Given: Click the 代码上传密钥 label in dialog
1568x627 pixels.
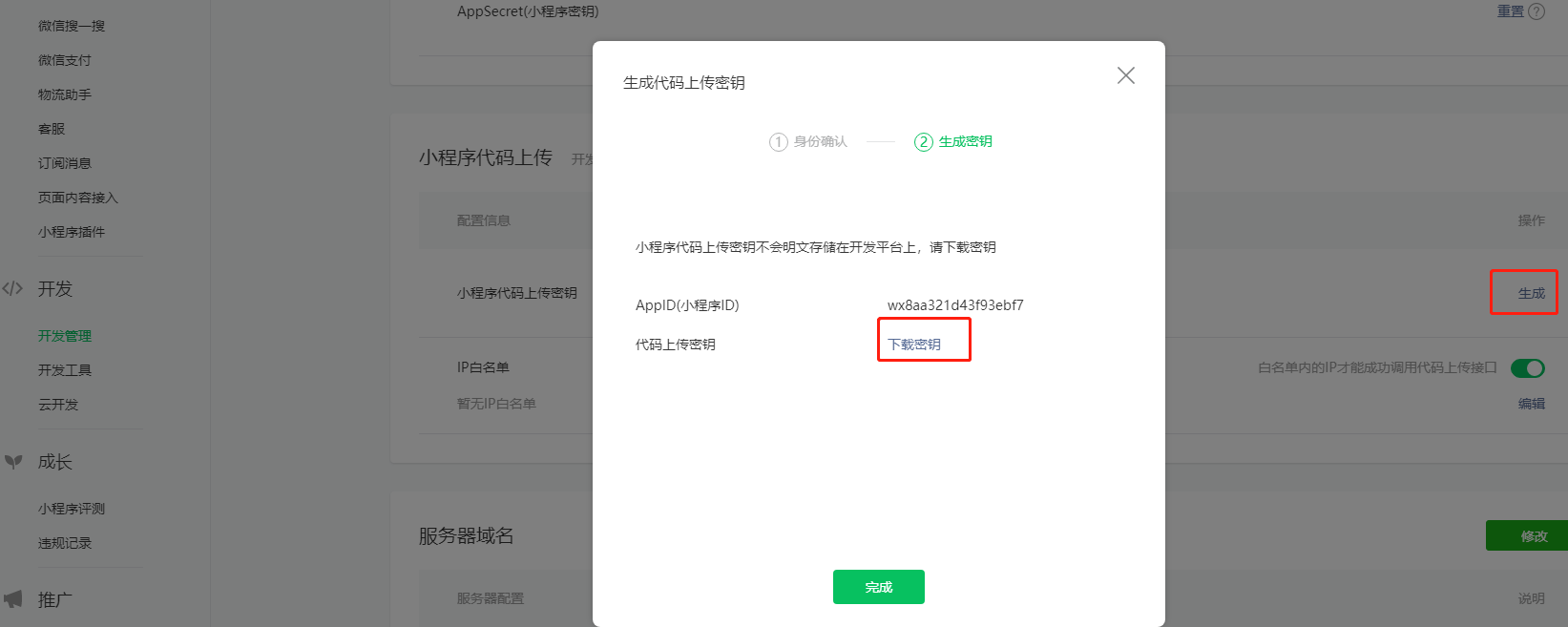Looking at the screenshot, I should tap(676, 345).
